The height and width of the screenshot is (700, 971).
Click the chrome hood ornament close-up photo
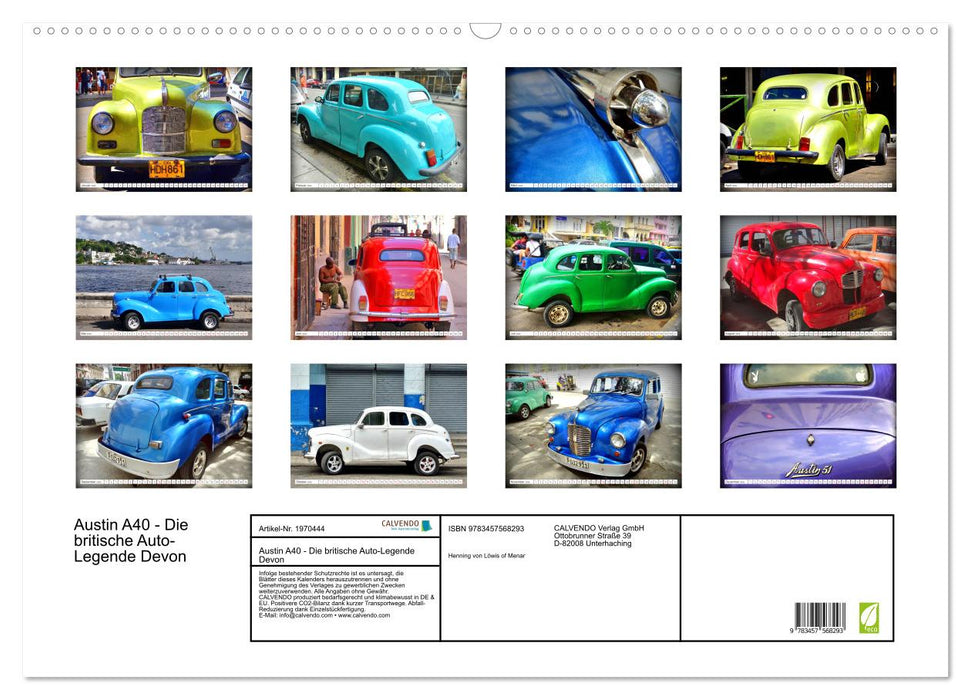click(594, 127)
